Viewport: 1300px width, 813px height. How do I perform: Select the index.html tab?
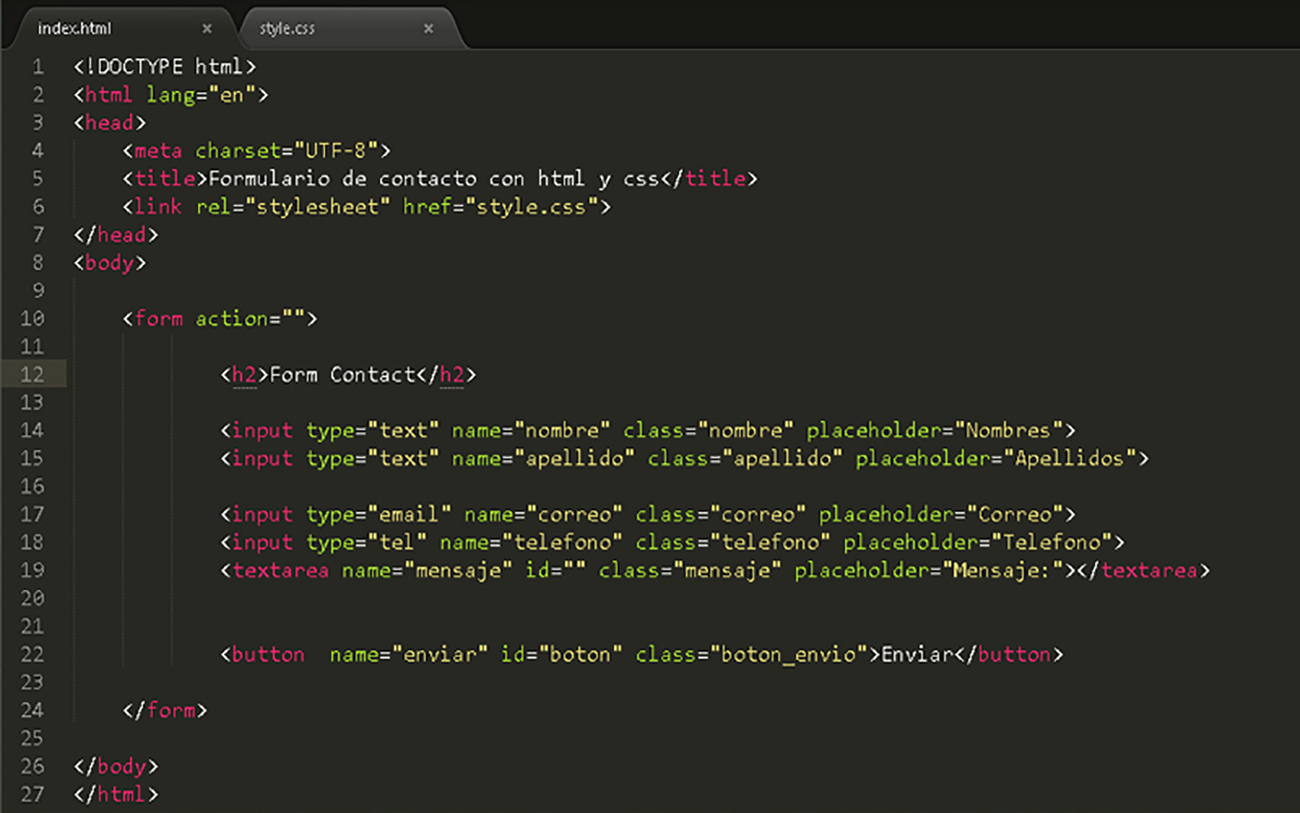coord(75,29)
